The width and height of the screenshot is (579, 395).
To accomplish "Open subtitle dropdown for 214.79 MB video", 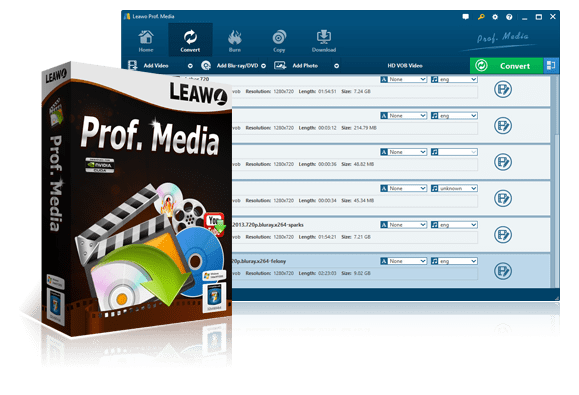I will coord(404,116).
